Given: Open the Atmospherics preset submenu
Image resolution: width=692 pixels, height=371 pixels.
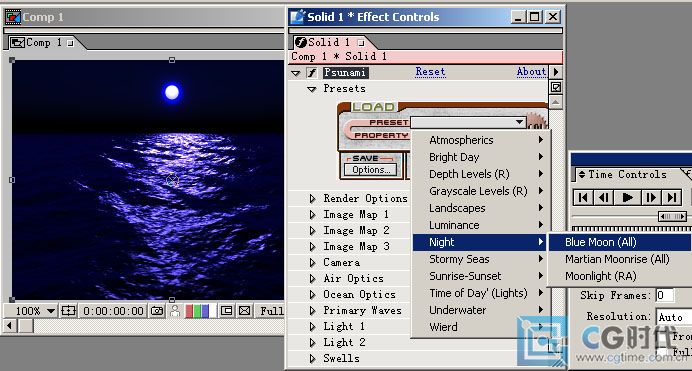Looking at the screenshot, I should [481, 140].
